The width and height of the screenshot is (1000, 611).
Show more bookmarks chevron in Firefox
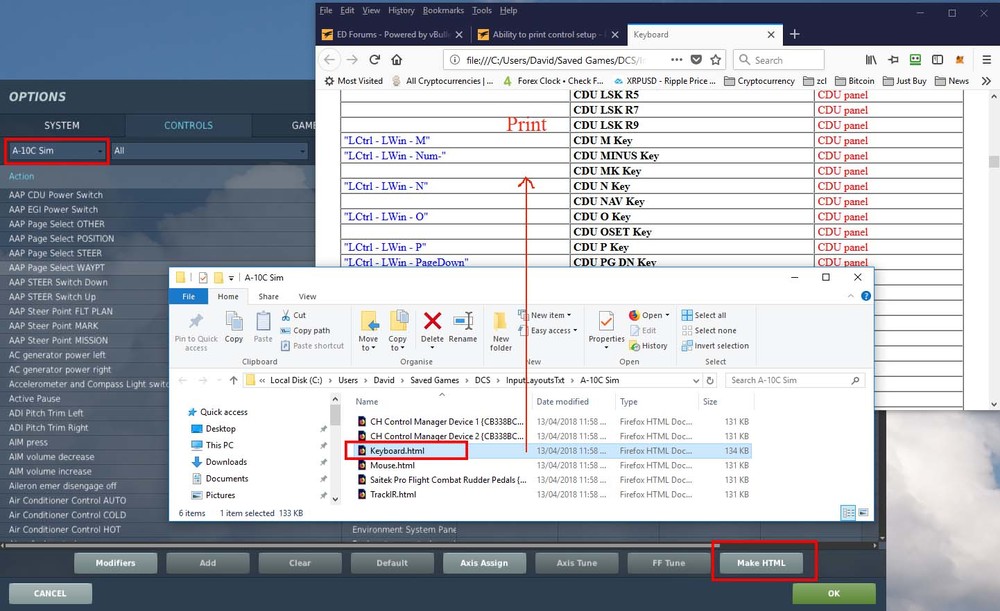click(x=986, y=81)
